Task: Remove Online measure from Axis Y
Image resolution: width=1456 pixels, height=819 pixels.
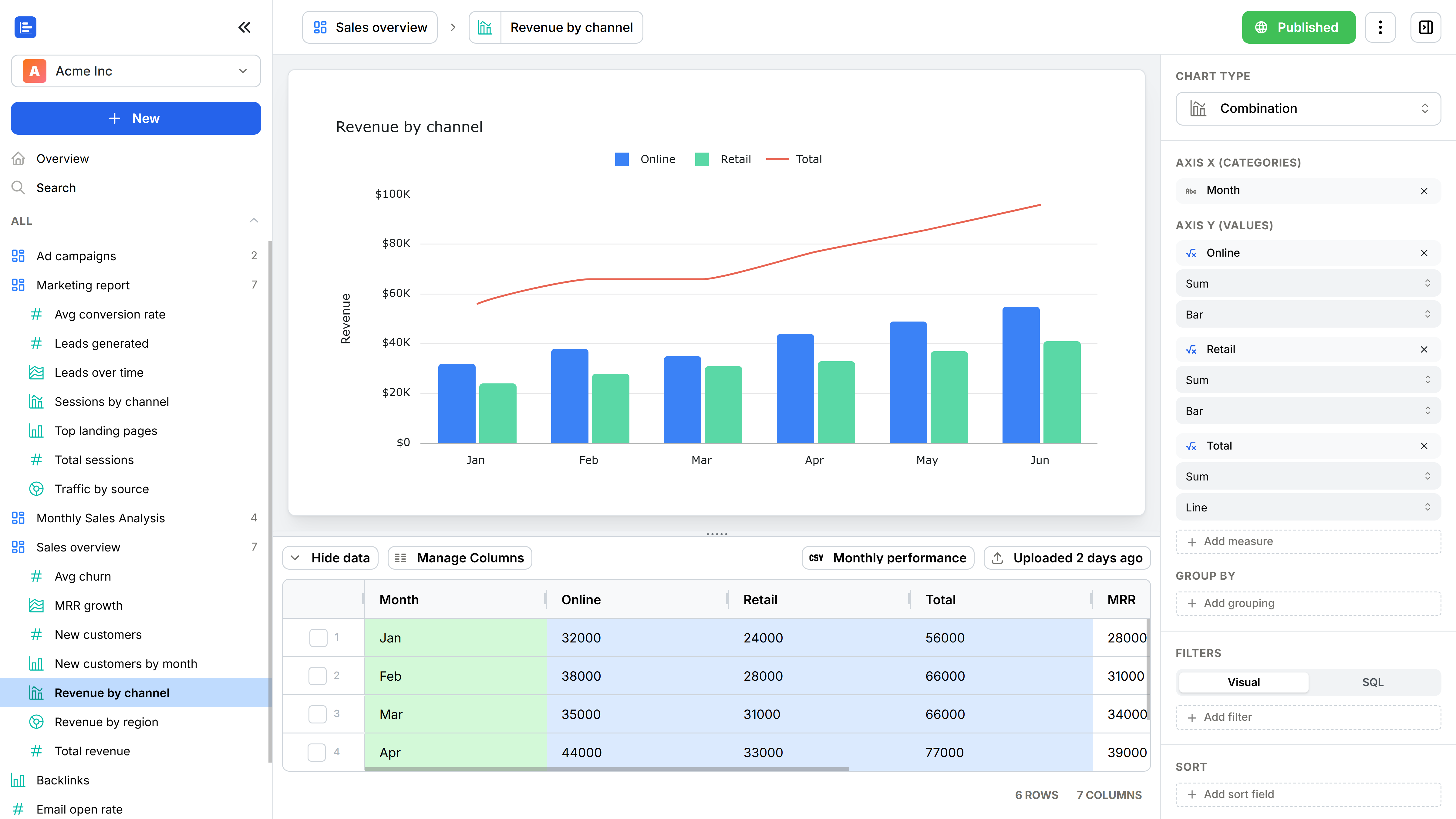Action: coord(1424,253)
